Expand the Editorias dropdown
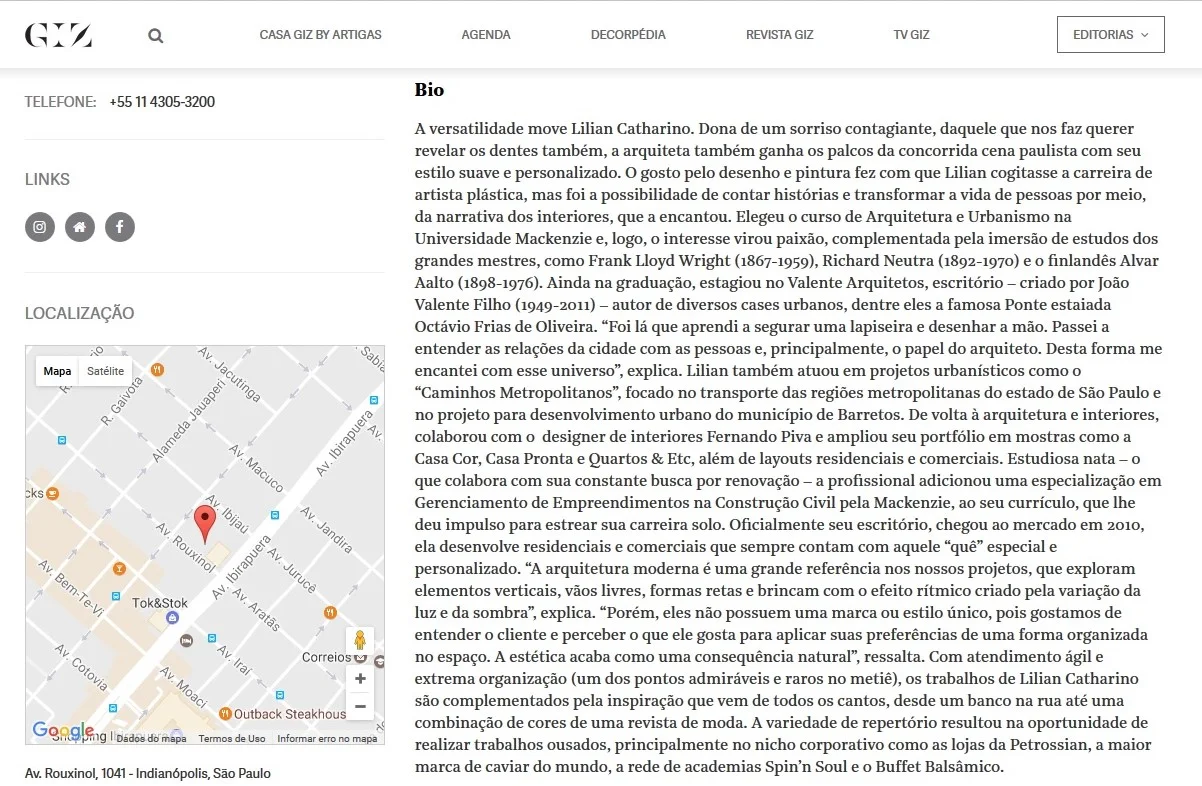The image size is (1202, 786). [1110, 35]
